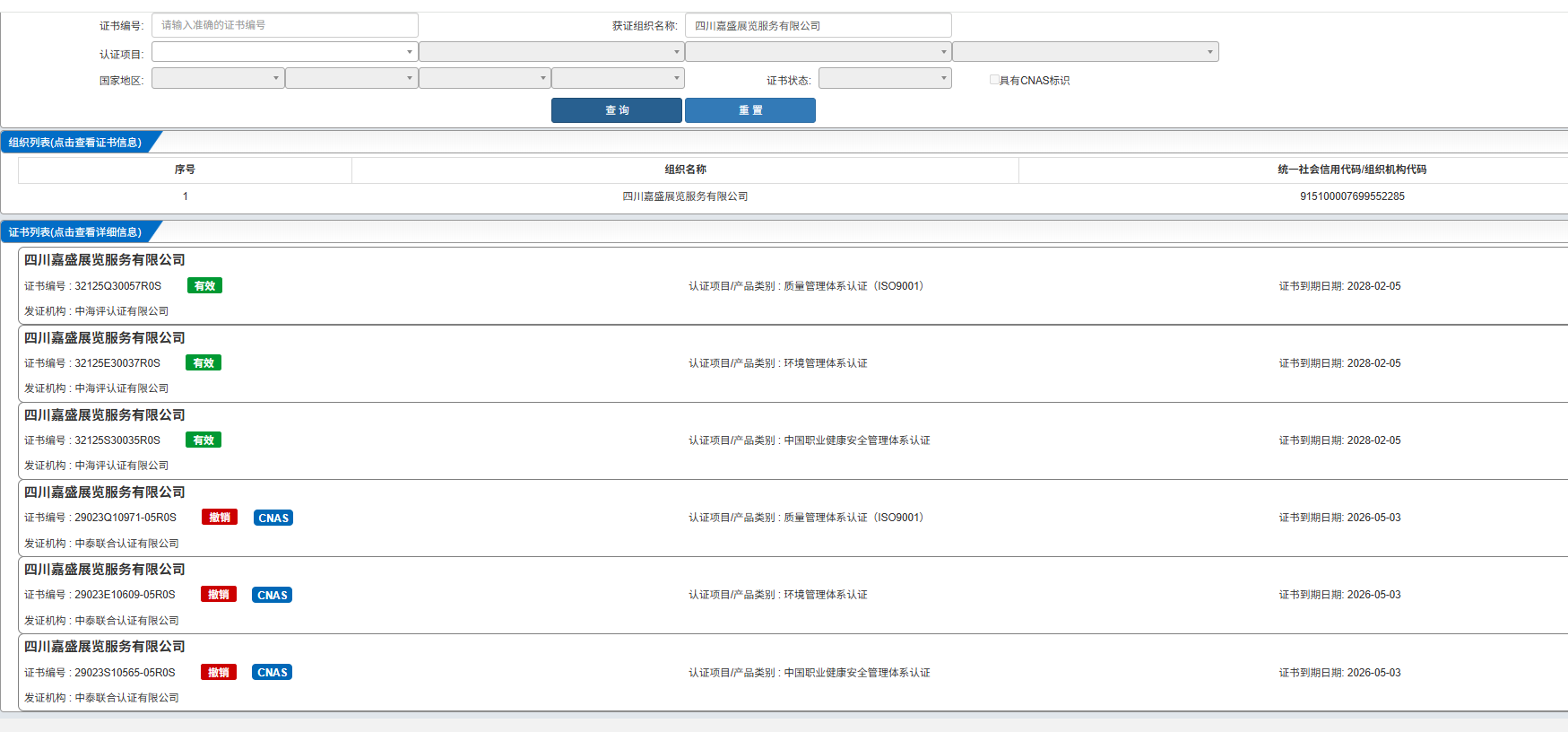
Task: Click the 中泰联合认证有限公司 issuer under 29023Q10971-05R0S
Action: point(127,544)
